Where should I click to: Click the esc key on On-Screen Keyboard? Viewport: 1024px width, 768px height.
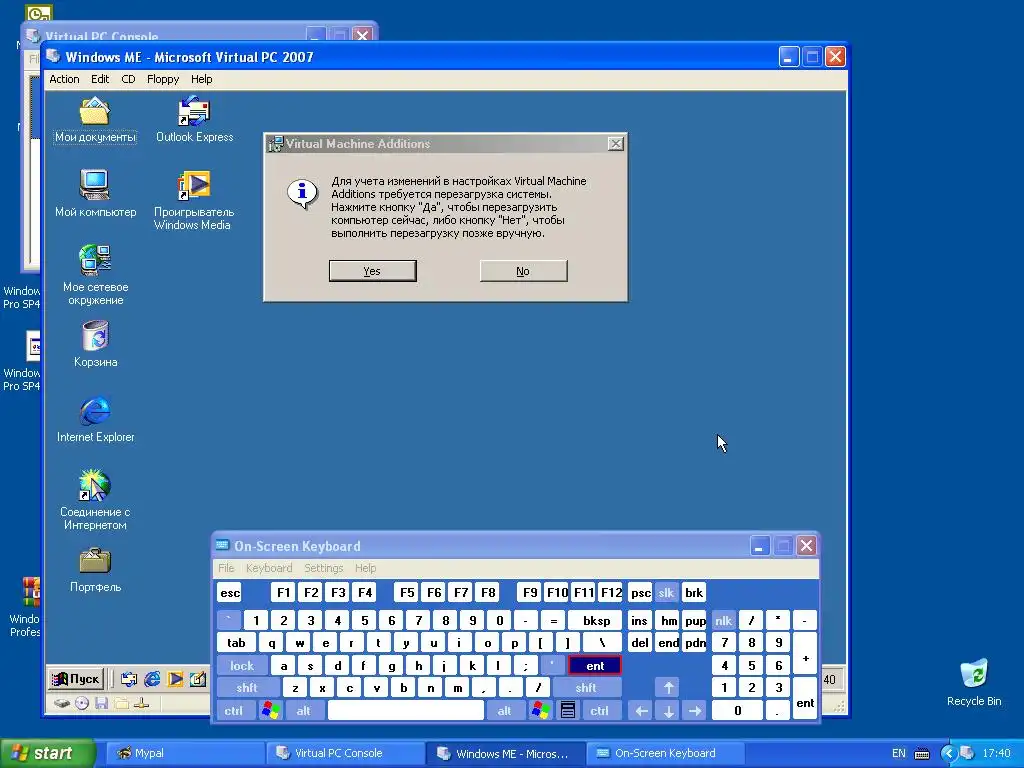pos(230,592)
